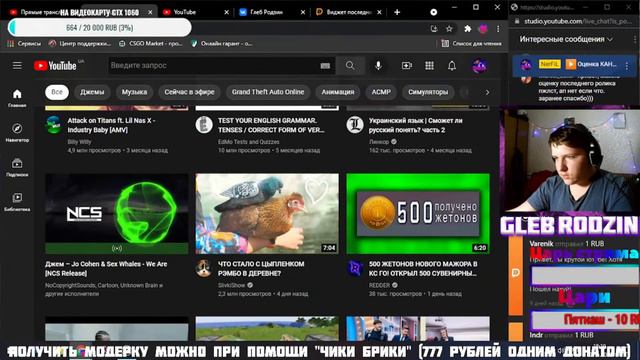Screen dimensions: 640x360
Task: Select the Музыка filter chip
Action: [134, 92]
